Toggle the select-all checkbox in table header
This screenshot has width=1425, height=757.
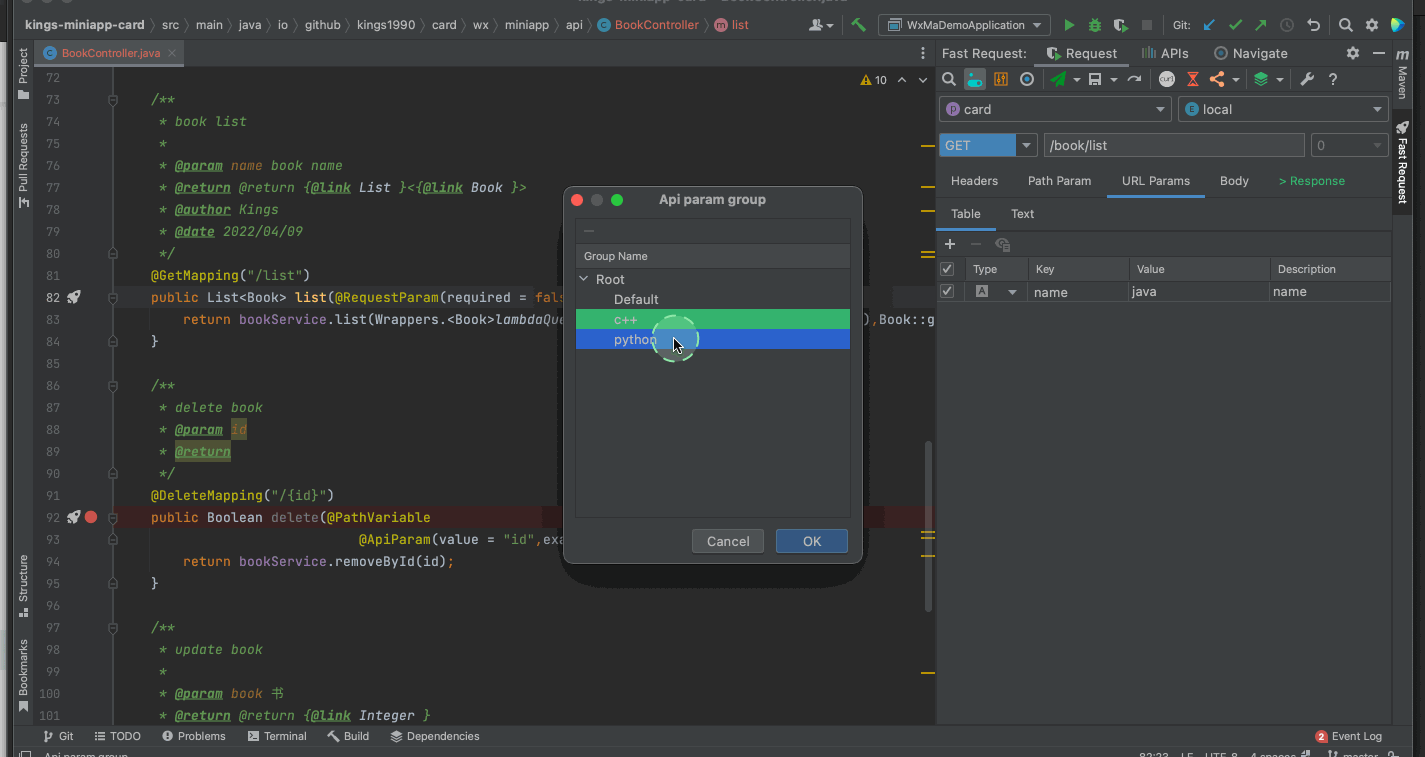(x=947, y=269)
